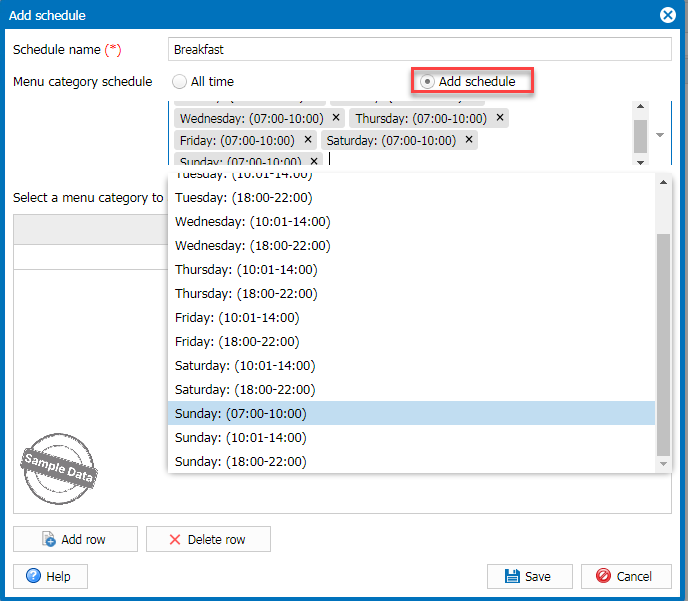Edit the Schedule name field

pos(420,49)
